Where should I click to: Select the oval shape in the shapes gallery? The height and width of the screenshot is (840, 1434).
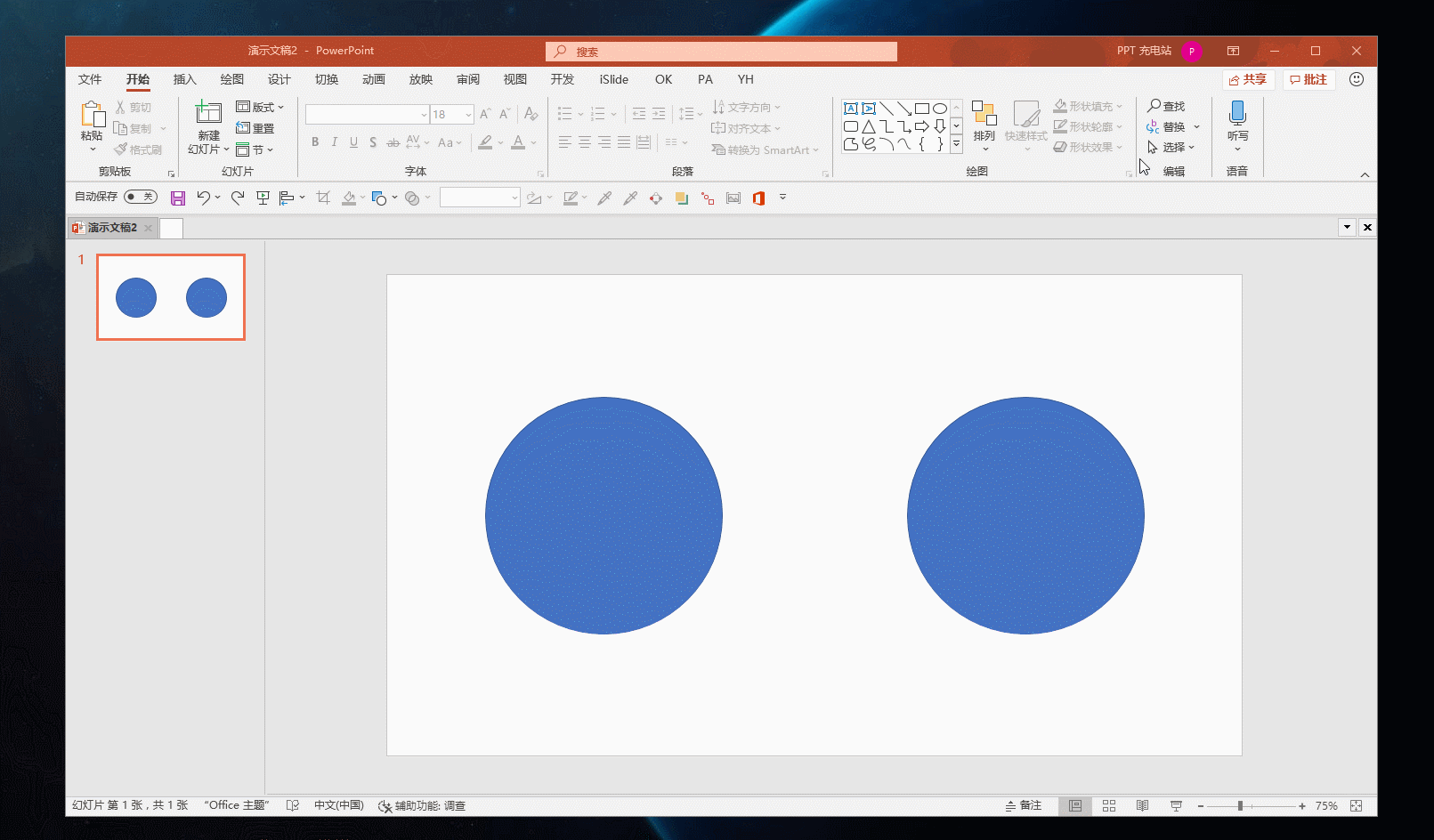[939, 109]
